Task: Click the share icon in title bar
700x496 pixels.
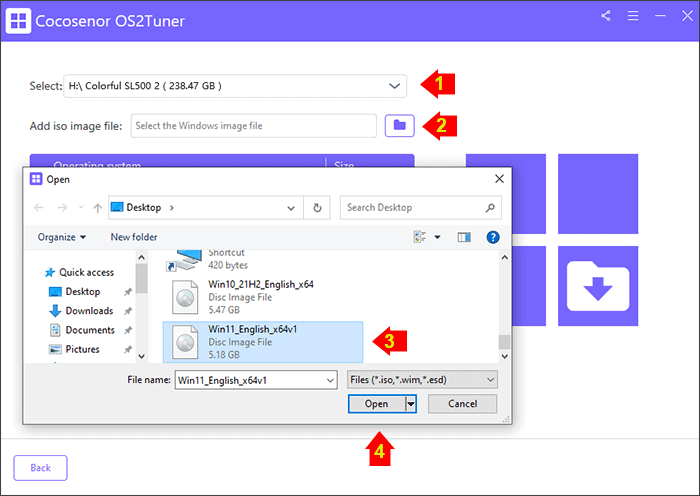Action: coord(605,16)
